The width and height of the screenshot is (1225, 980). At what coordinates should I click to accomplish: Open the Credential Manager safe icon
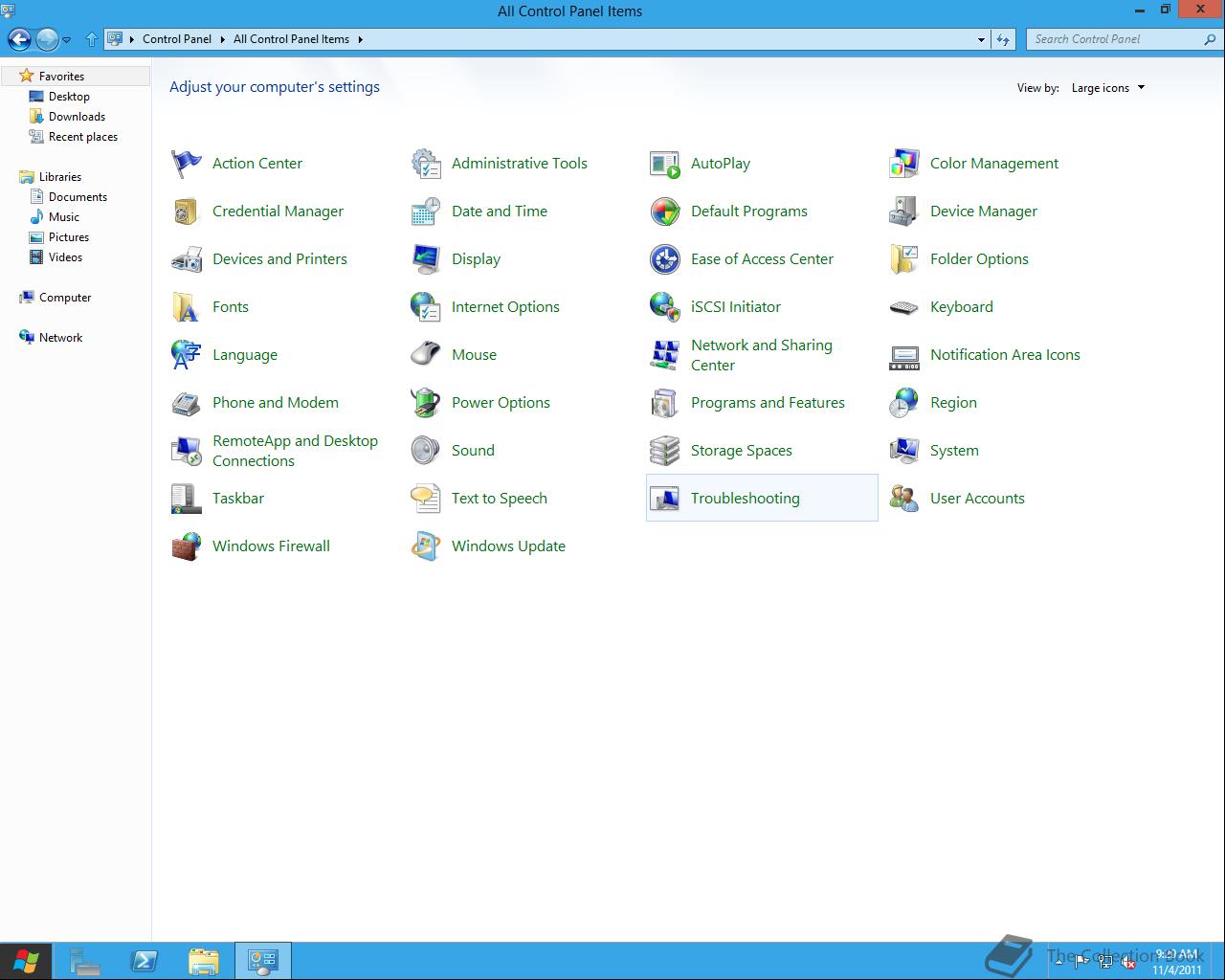186,212
